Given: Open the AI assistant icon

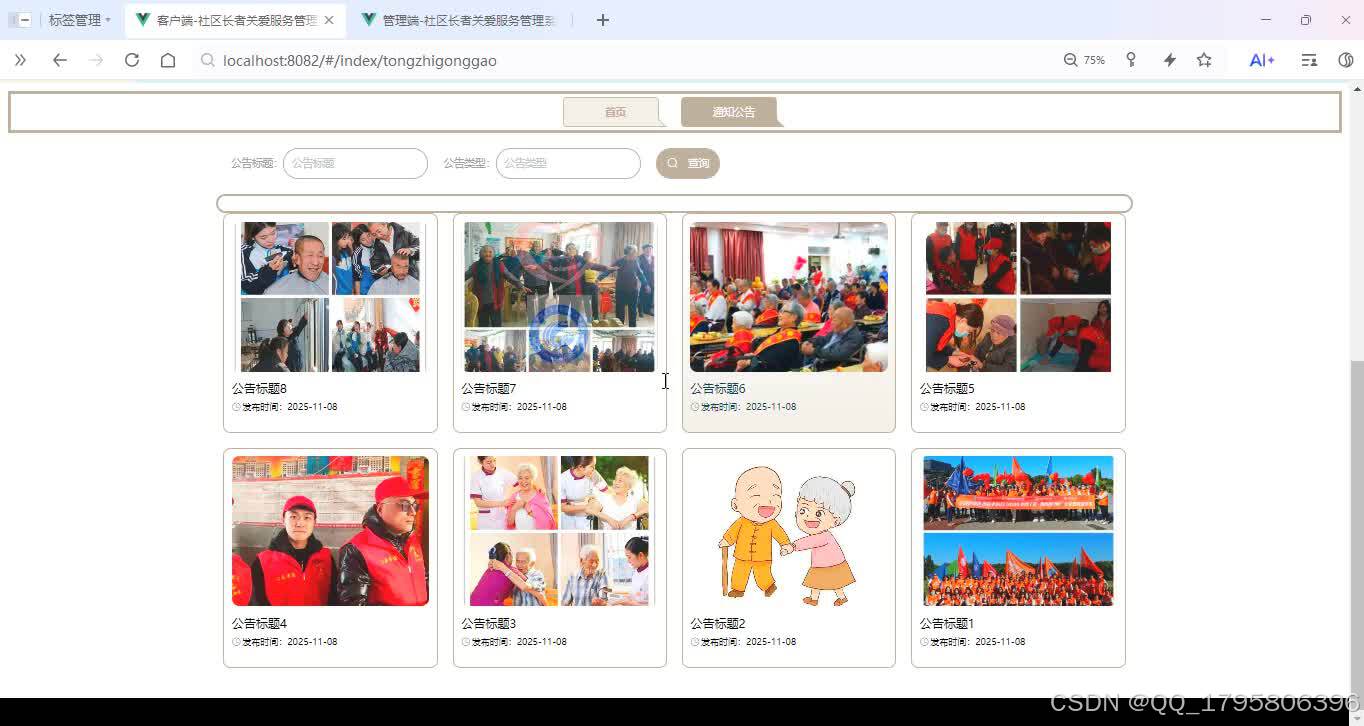Looking at the screenshot, I should click(x=1262, y=60).
